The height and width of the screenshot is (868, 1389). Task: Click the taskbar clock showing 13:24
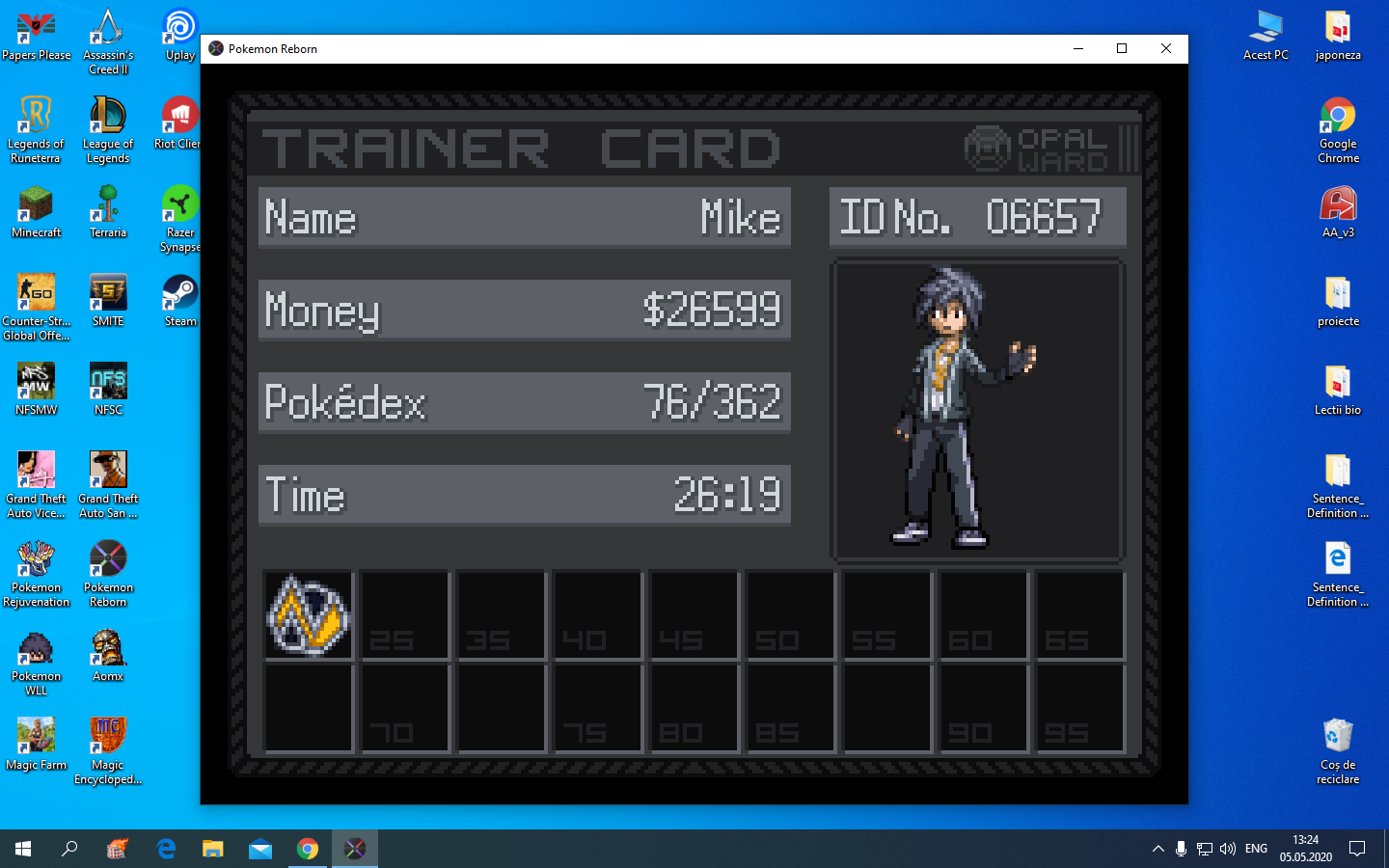click(1305, 849)
